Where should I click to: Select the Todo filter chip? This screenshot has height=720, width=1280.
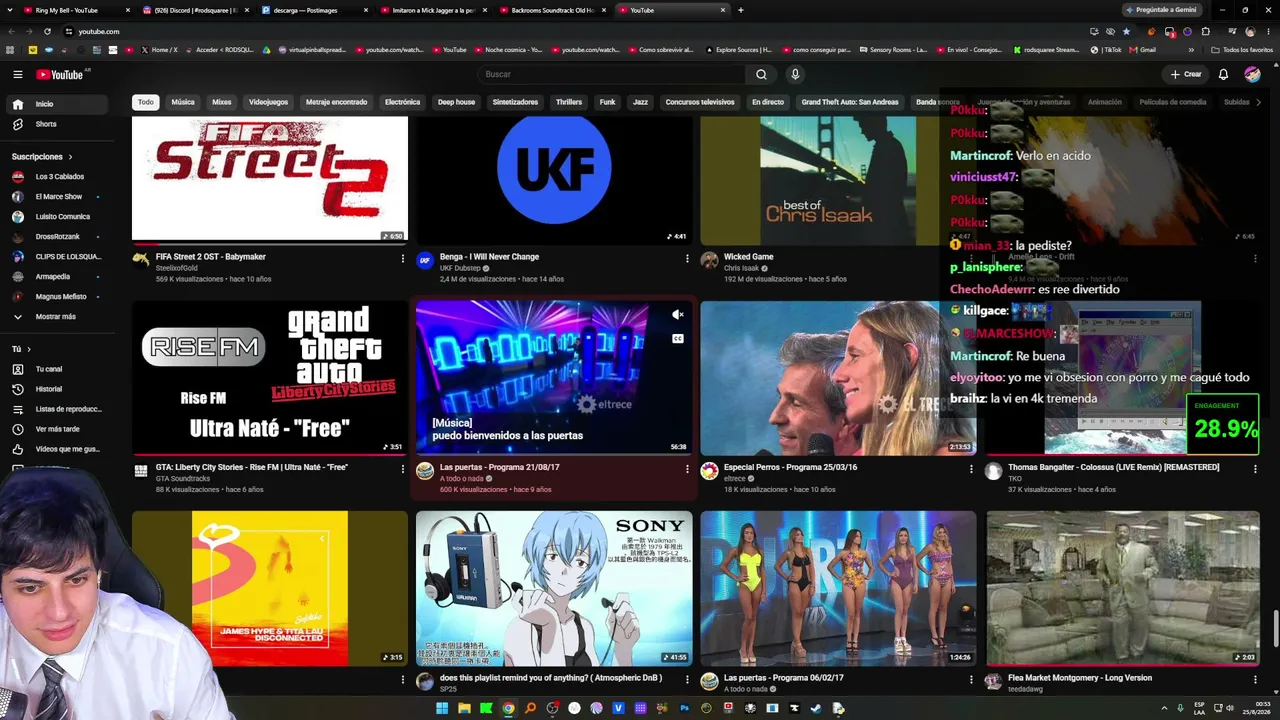[146, 102]
